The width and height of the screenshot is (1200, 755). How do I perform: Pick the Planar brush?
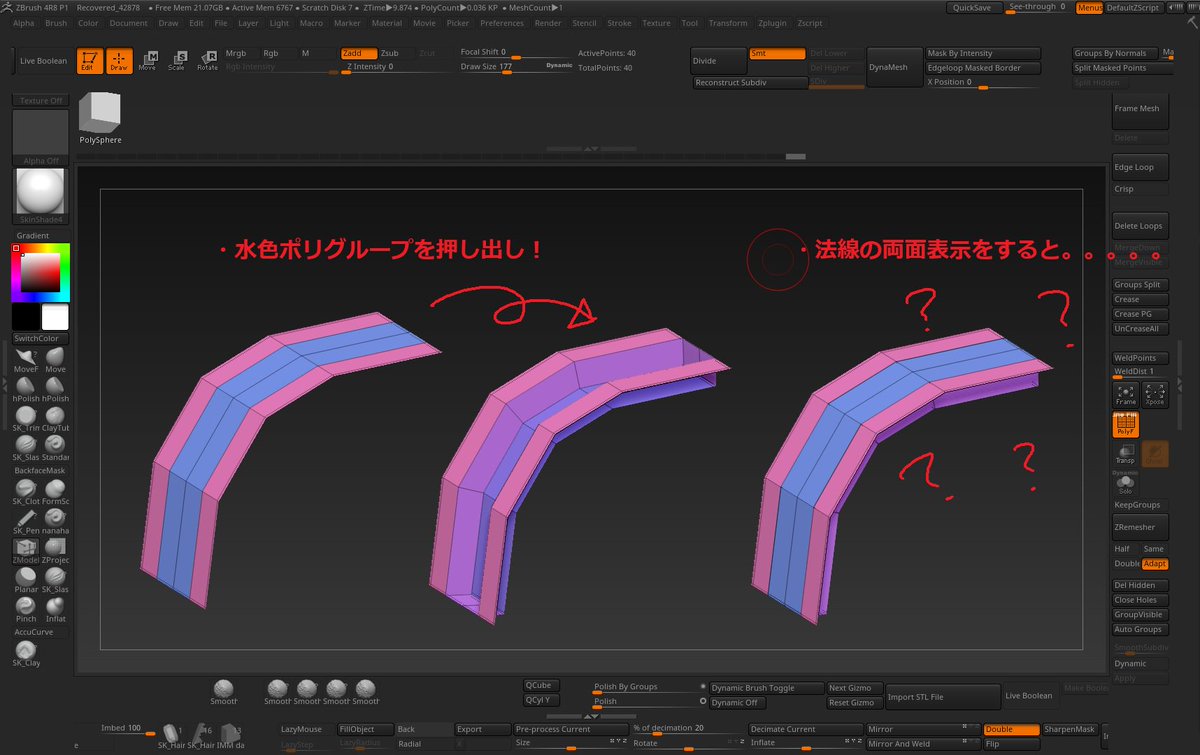[25, 580]
